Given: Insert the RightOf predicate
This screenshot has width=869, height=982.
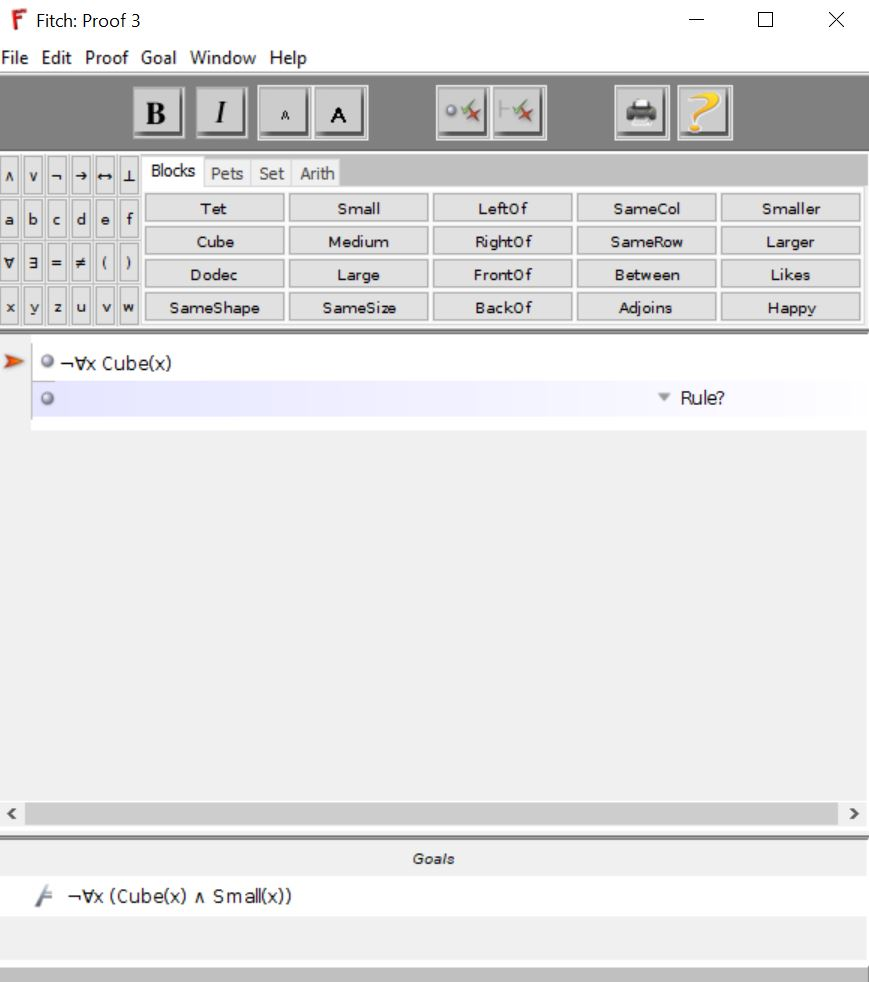Looking at the screenshot, I should (x=502, y=241).
